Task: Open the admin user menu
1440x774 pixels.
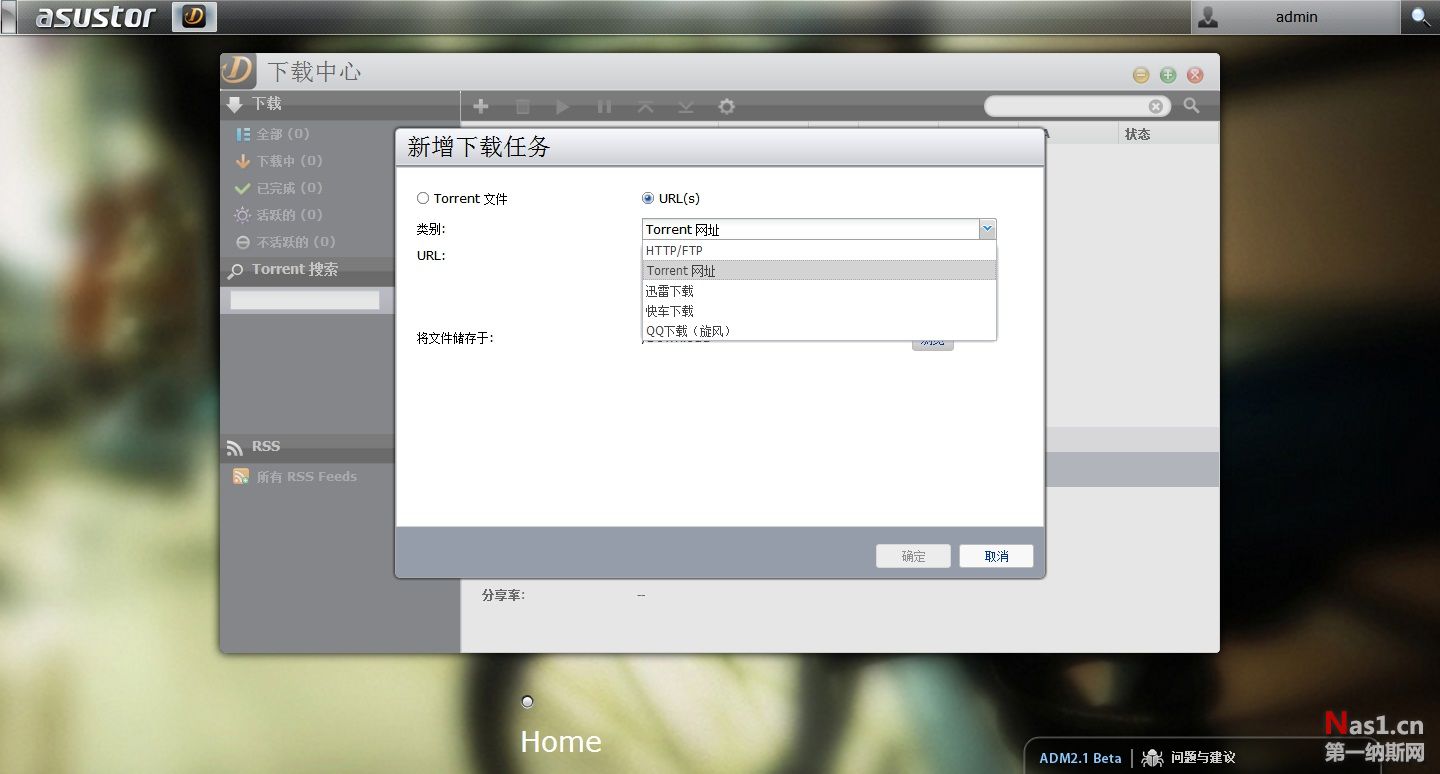Action: click(x=1295, y=17)
